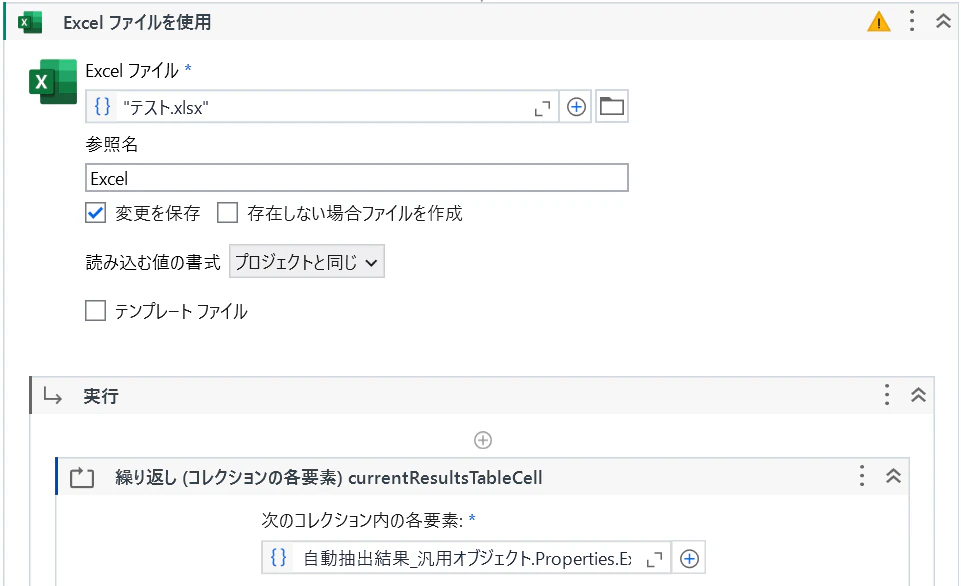Click the "テスト.xlsx" file path field

pos(322,107)
